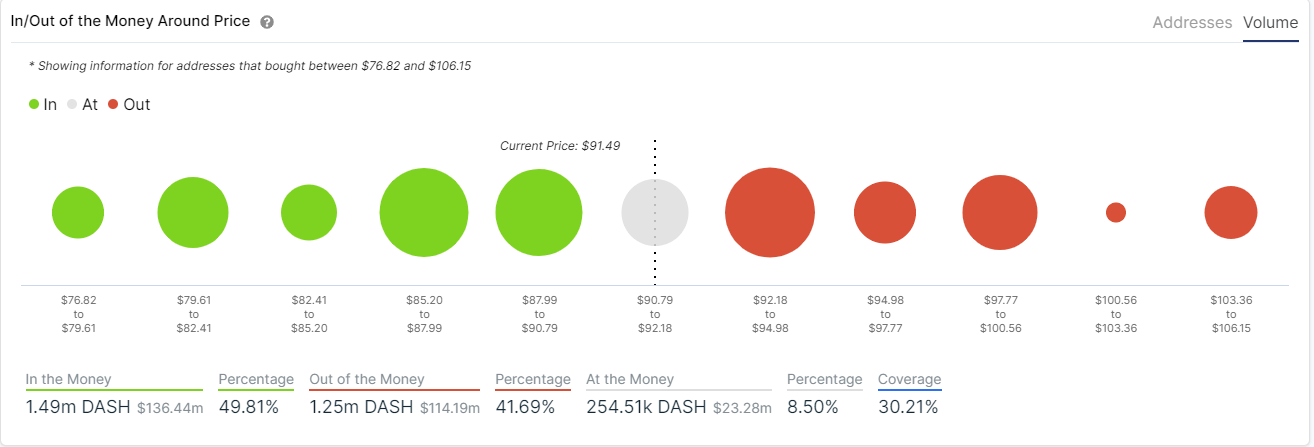The width and height of the screenshot is (1314, 447).
Task: Toggle the red Out legend item
Action: tap(129, 104)
